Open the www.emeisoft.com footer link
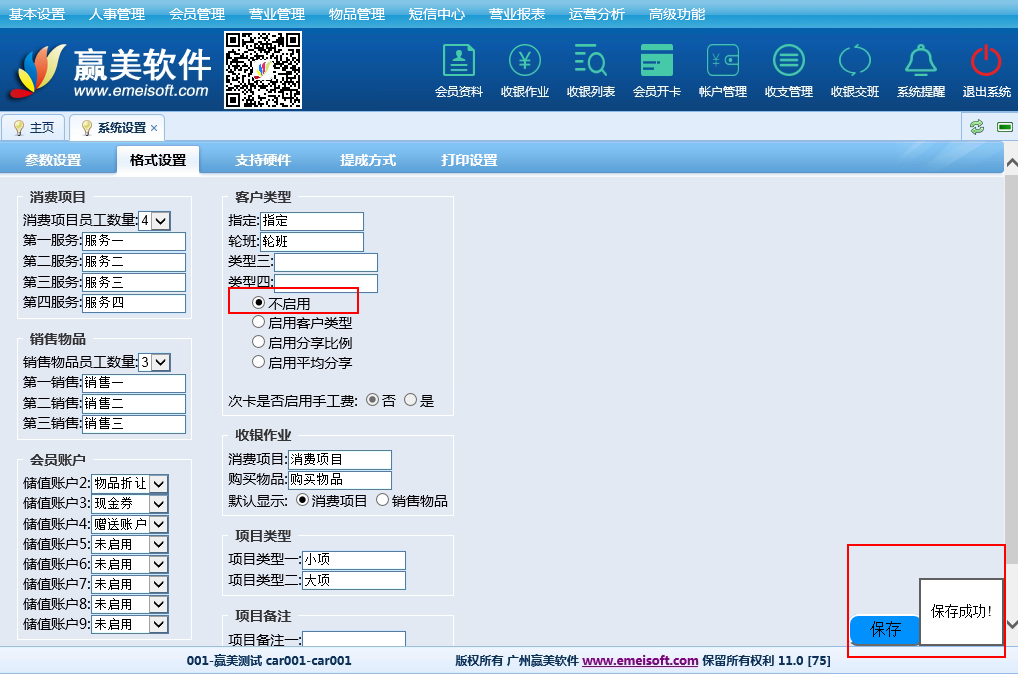1018x674 pixels. [x=640, y=661]
